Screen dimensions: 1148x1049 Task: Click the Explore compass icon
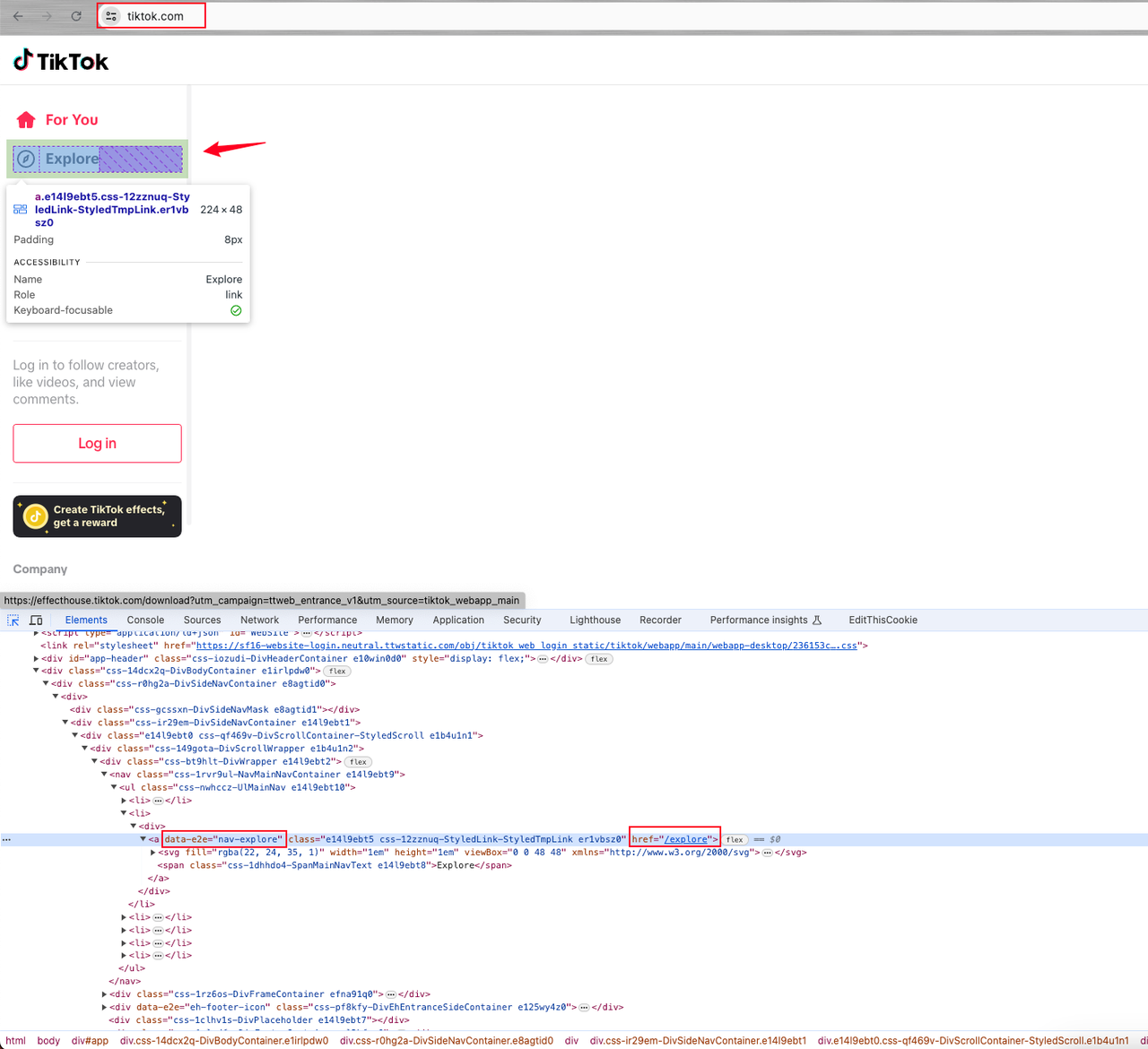pyautogui.click(x=27, y=159)
